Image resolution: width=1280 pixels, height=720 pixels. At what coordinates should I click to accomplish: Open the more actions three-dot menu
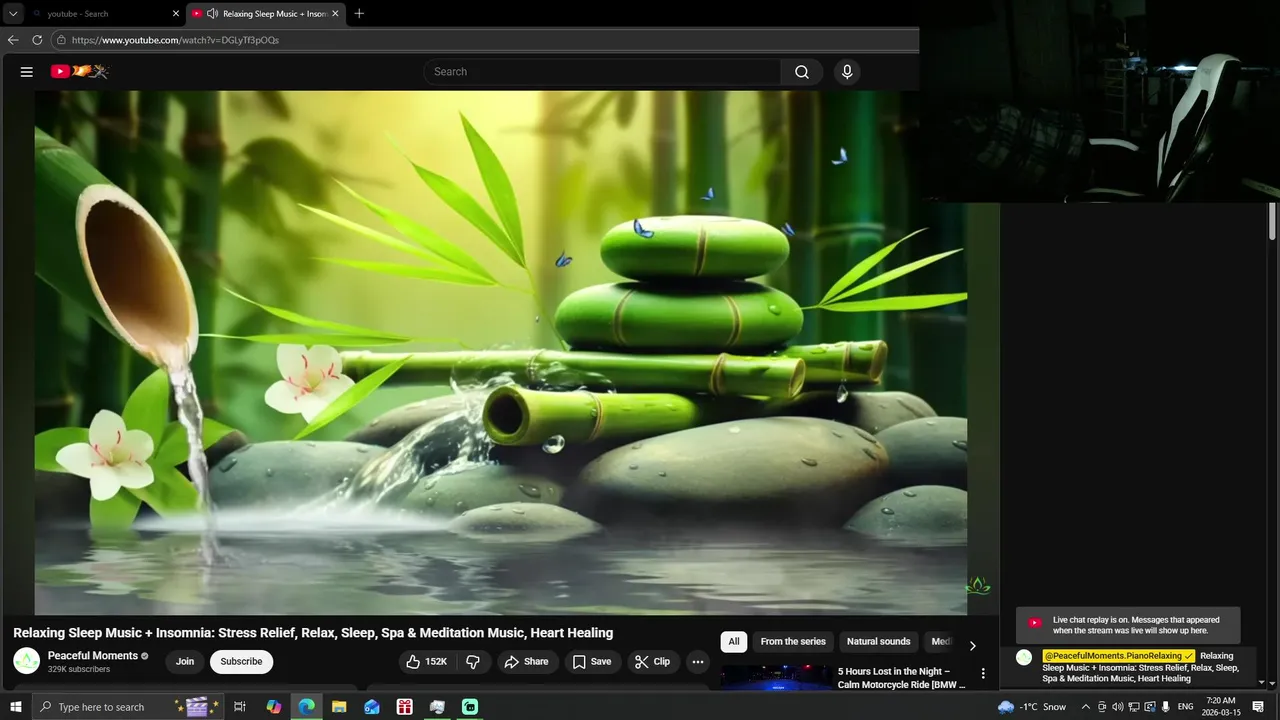point(698,662)
